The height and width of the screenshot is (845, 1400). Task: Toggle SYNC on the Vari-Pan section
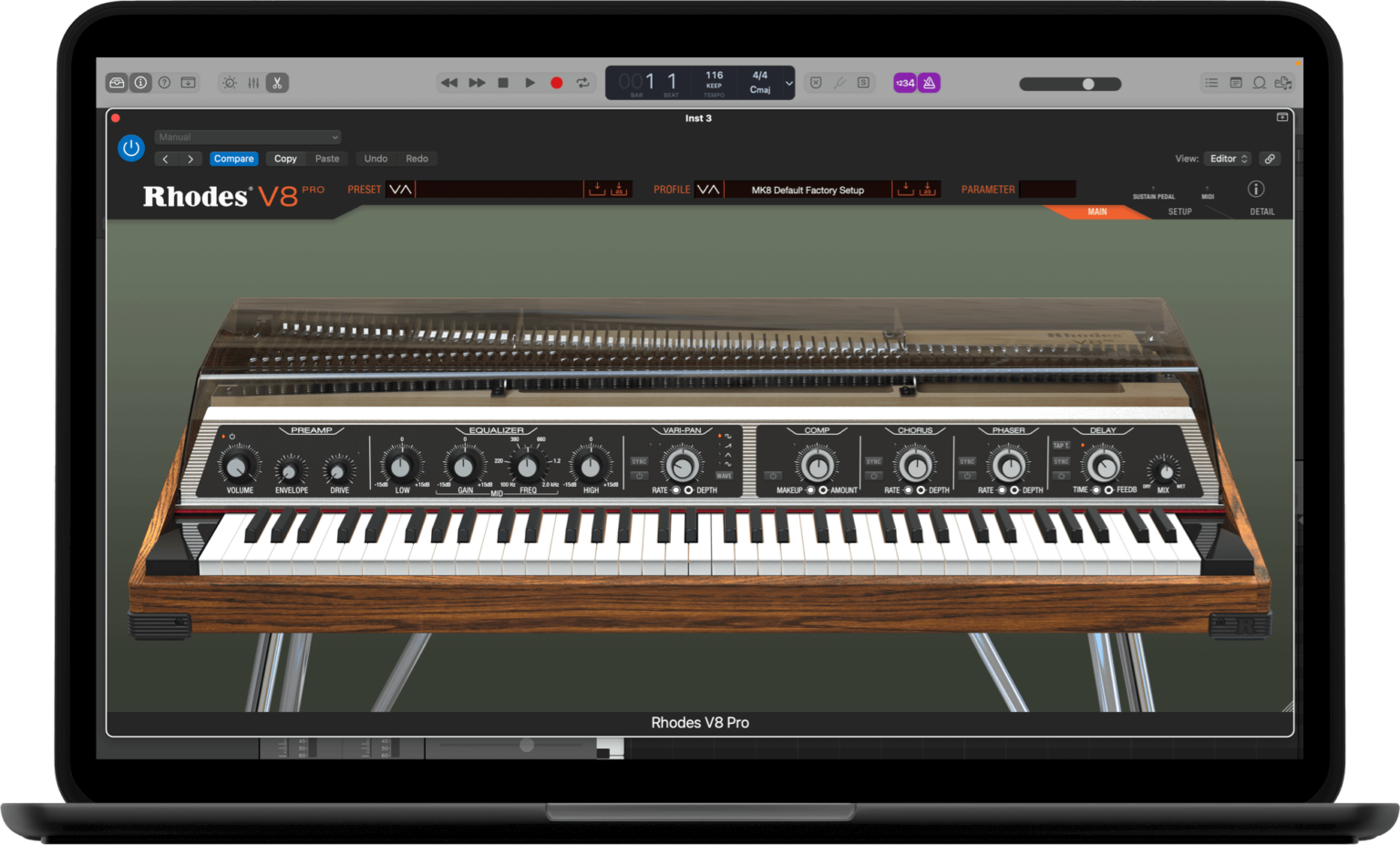[x=638, y=461]
